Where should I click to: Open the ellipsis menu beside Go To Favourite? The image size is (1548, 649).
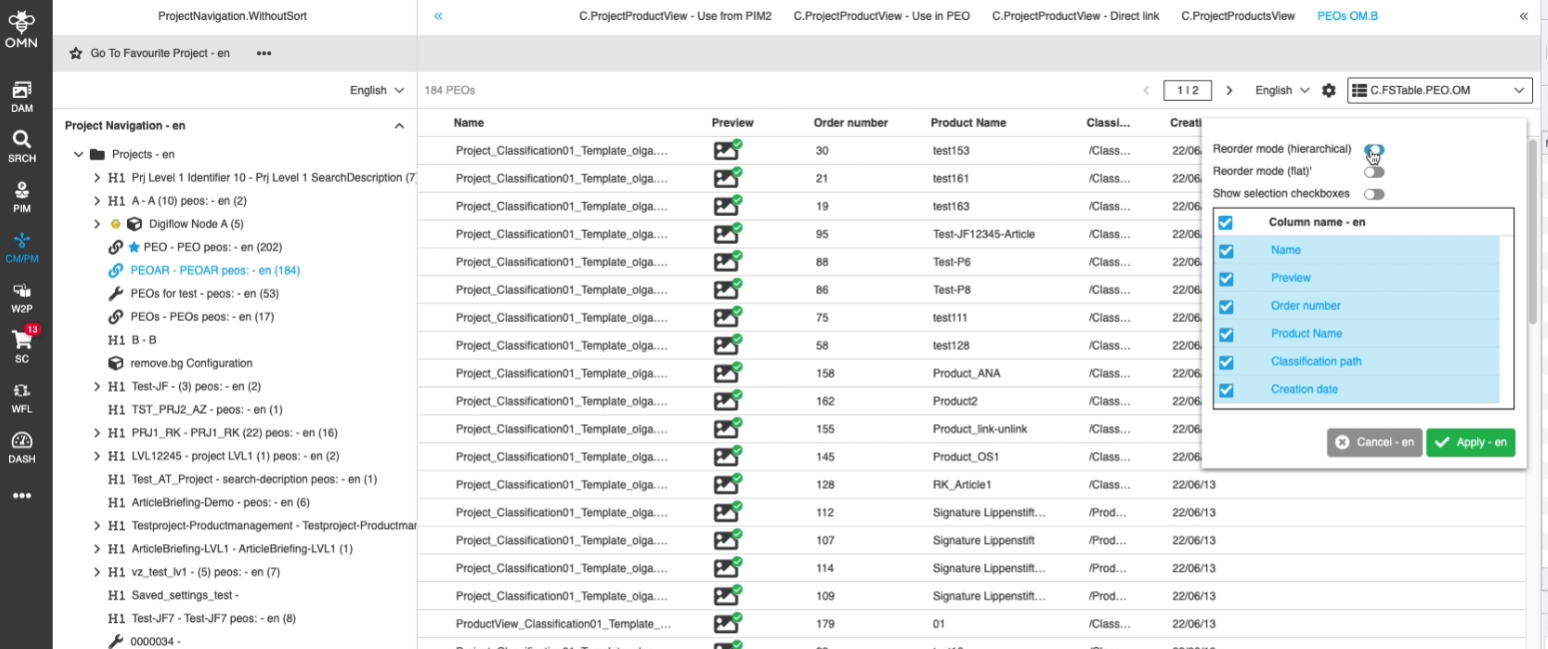pos(264,53)
